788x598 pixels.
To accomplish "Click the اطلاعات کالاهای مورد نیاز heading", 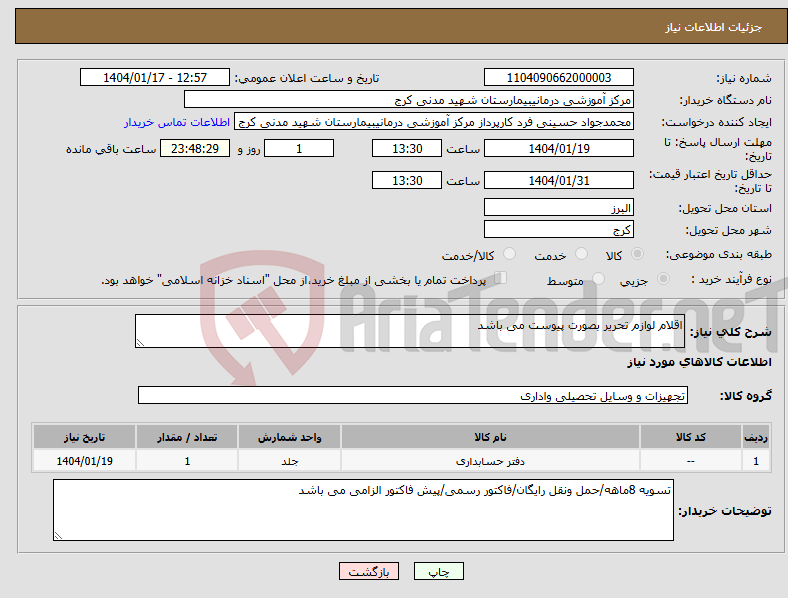I will coord(699,362).
